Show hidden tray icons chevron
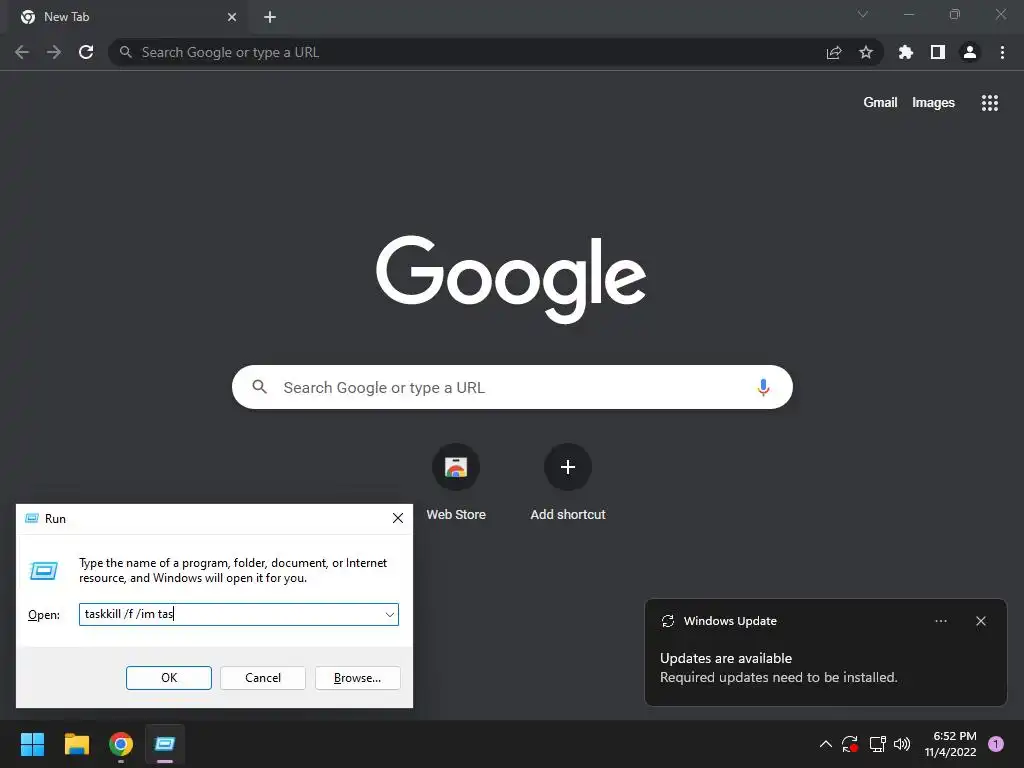 (825, 744)
